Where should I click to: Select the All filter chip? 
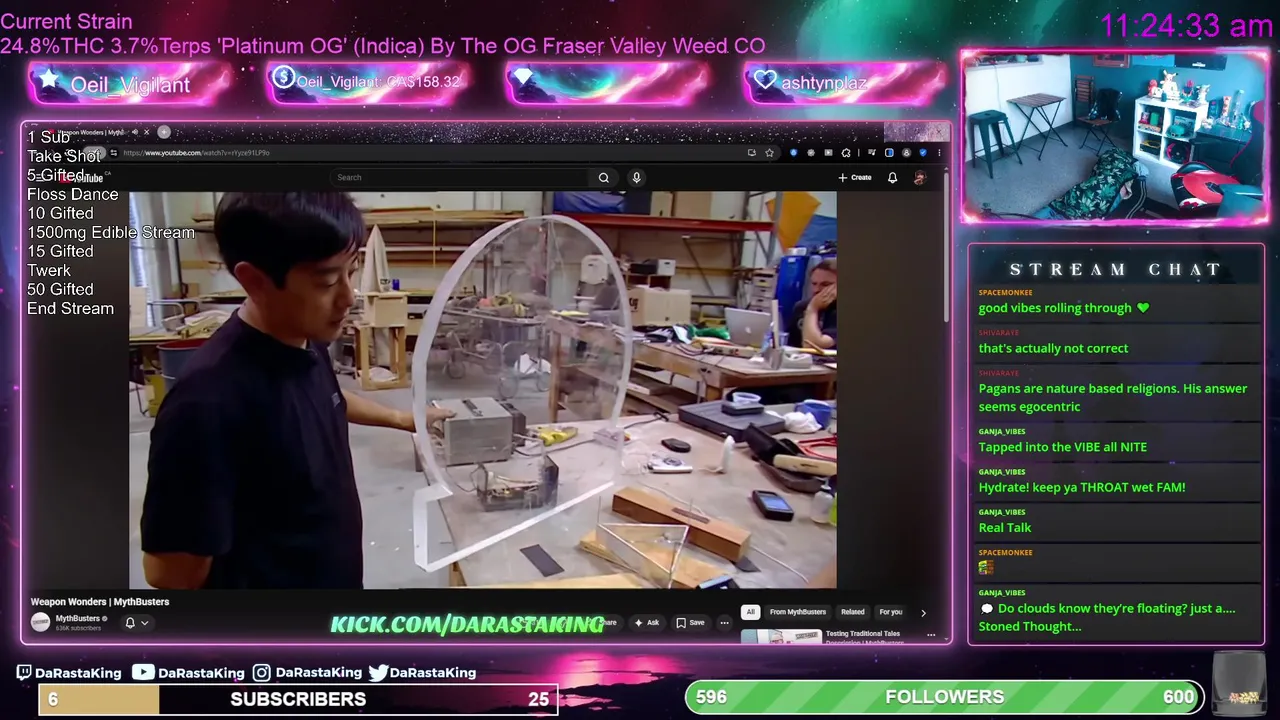click(750, 612)
